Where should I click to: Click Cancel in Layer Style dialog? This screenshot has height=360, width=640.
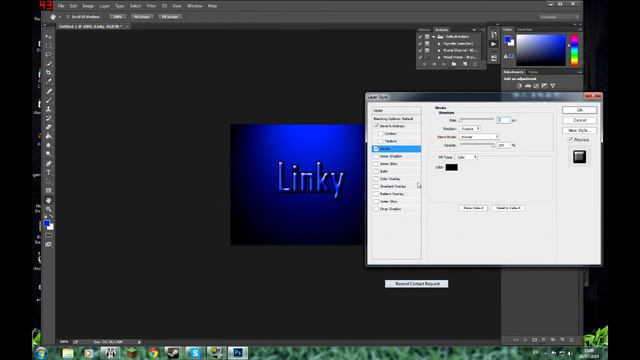click(x=580, y=120)
